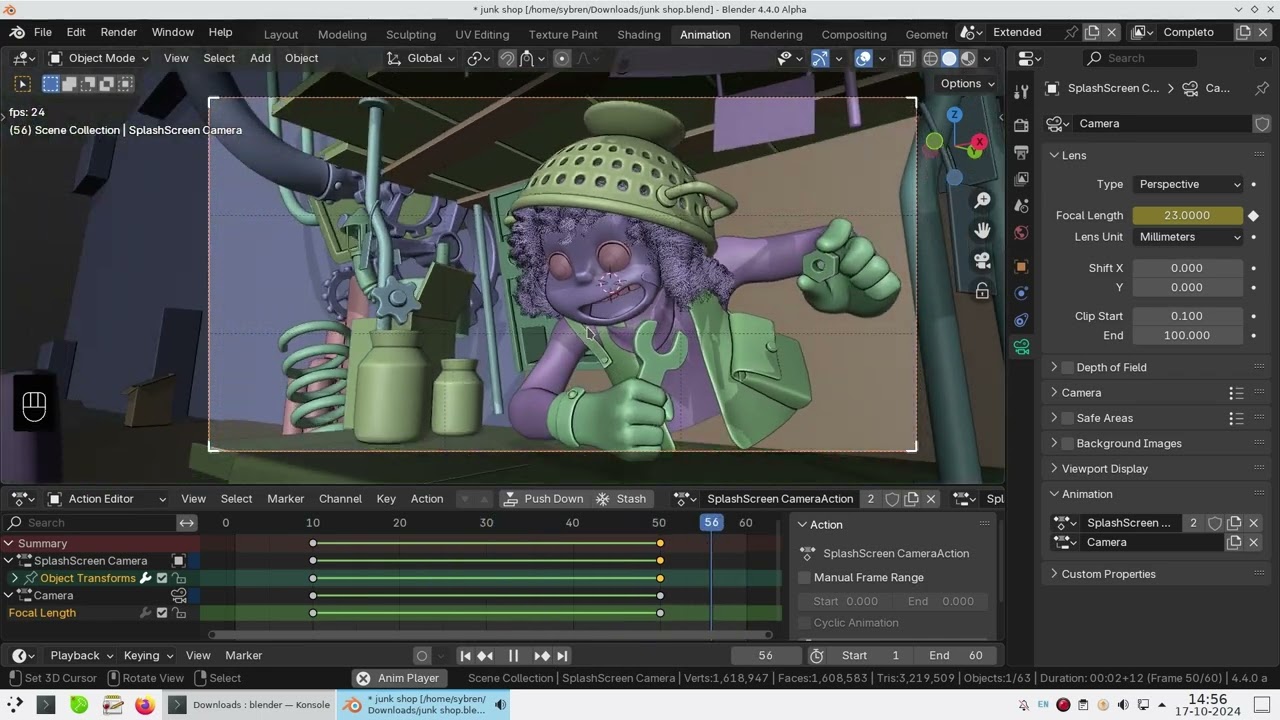Expand the Object Transforms channel group

click(x=14, y=578)
